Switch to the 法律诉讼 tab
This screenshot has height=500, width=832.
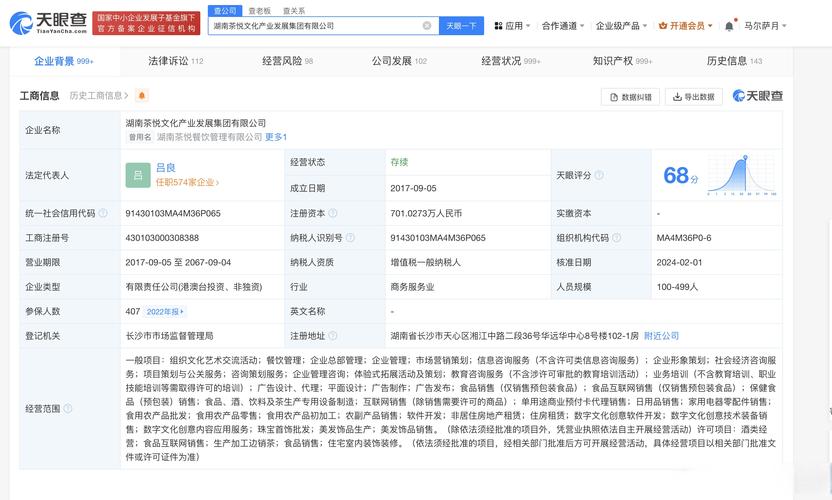[x=176, y=61]
